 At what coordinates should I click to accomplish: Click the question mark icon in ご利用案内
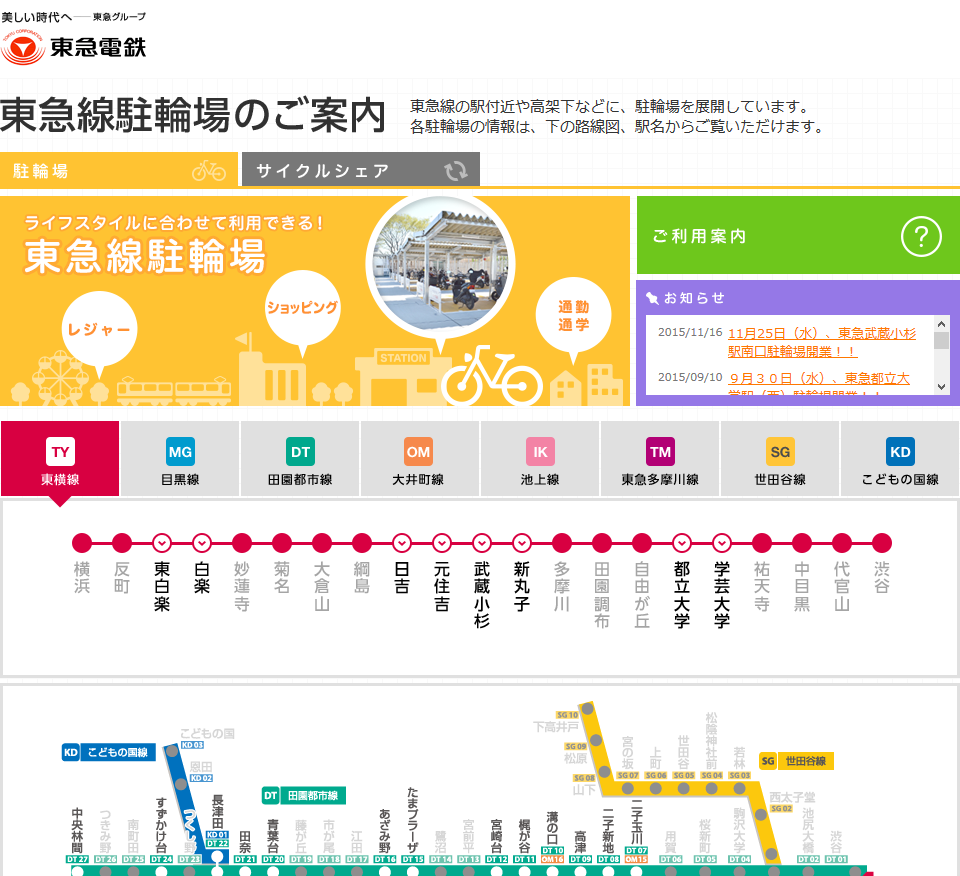pyautogui.click(x=921, y=236)
